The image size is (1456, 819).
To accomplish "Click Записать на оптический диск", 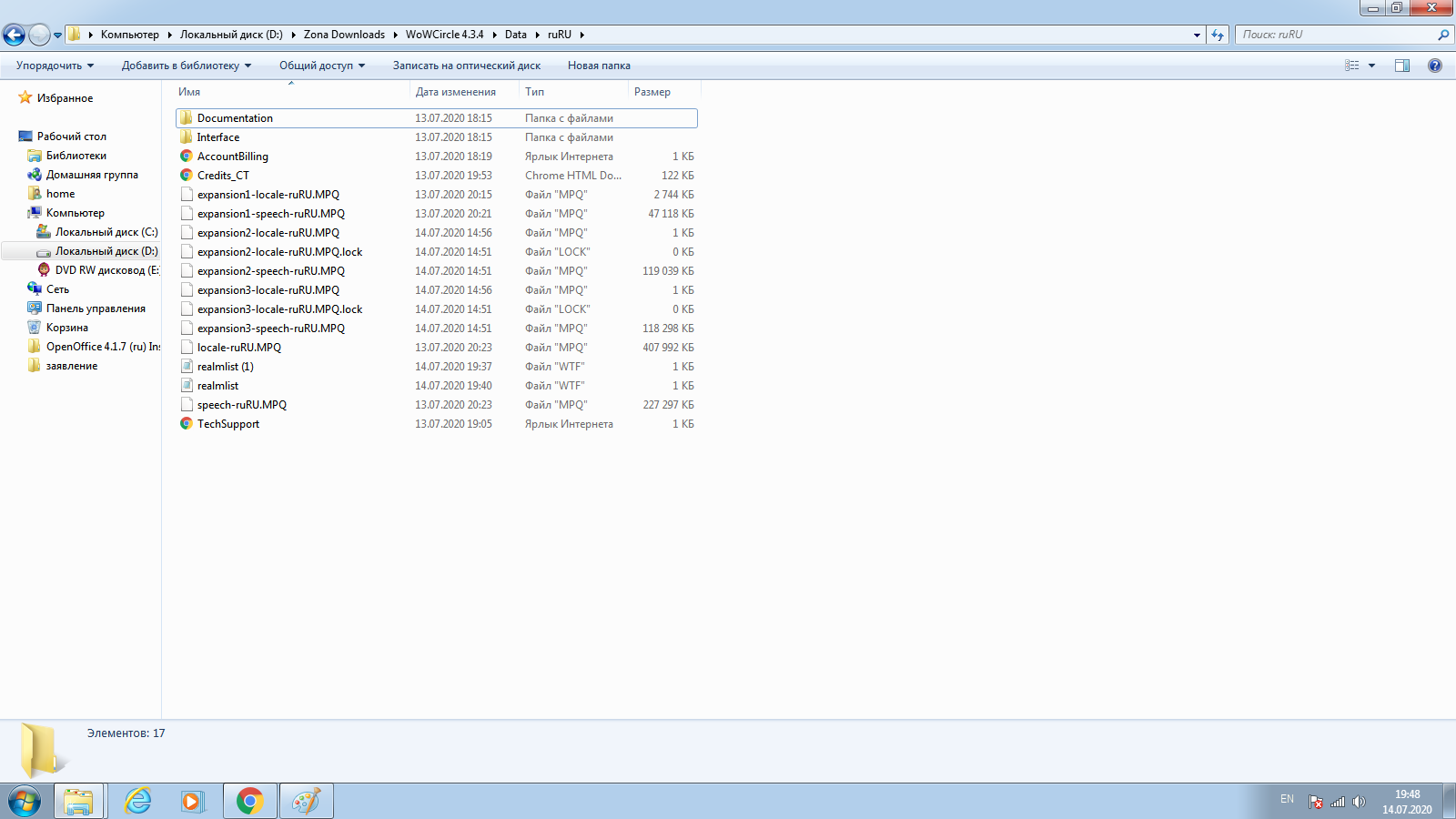I will [x=466, y=66].
